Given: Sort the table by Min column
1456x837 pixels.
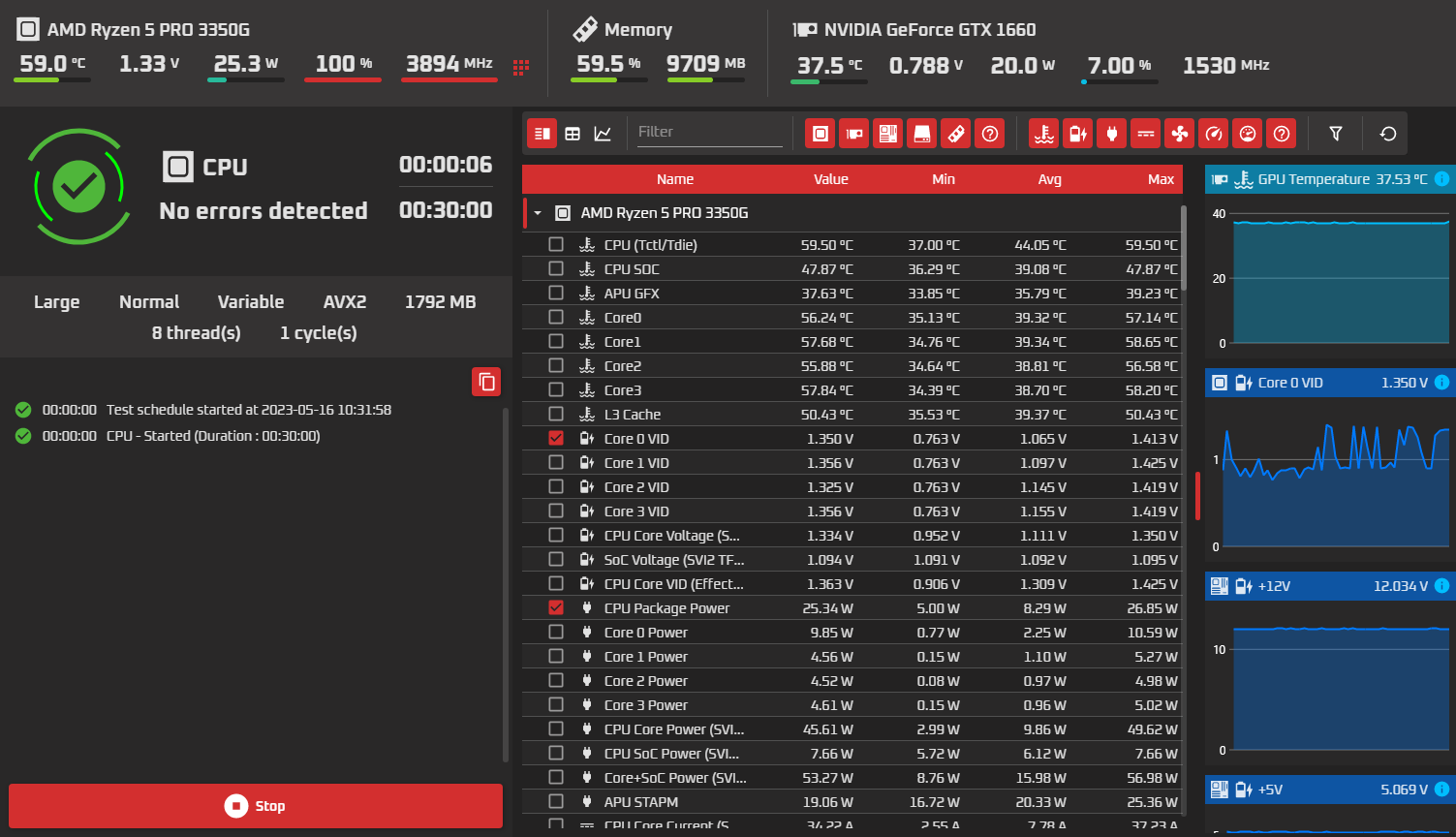Looking at the screenshot, I should tap(944, 179).
